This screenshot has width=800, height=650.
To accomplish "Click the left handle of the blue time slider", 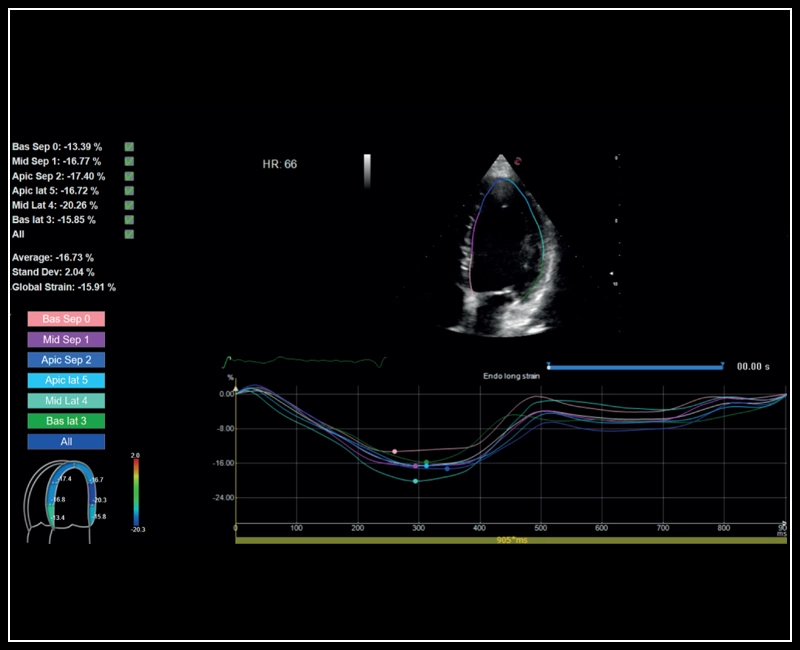I will [548, 368].
